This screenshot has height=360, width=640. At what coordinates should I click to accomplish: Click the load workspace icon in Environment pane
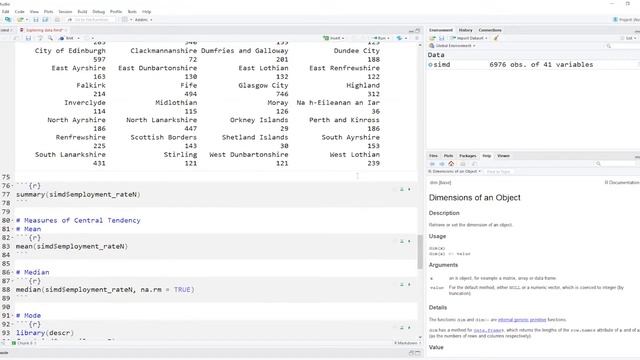432,38
